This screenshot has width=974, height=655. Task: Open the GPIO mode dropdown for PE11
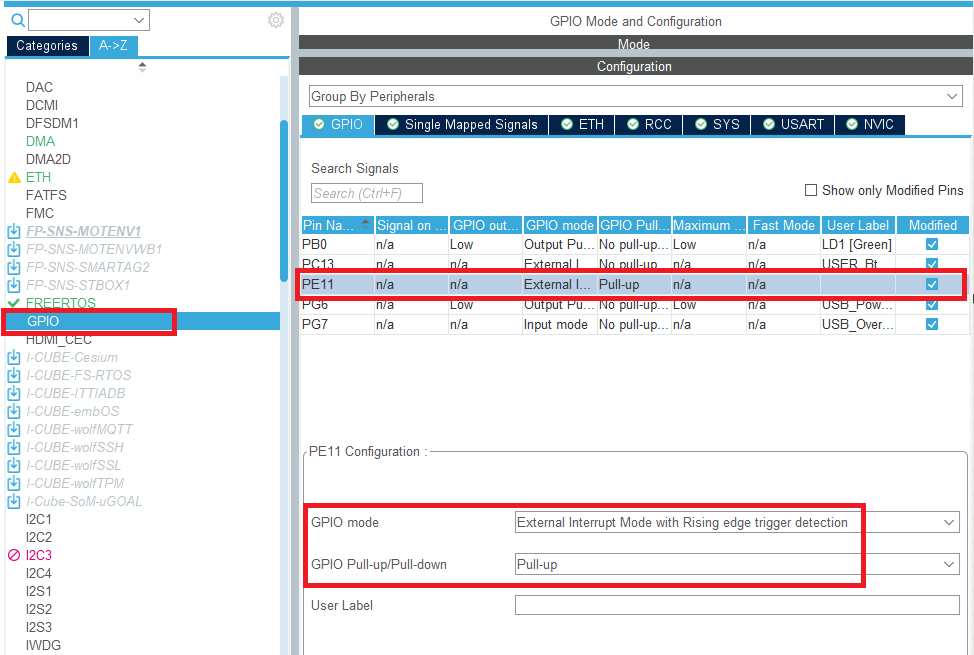[946, 522]
